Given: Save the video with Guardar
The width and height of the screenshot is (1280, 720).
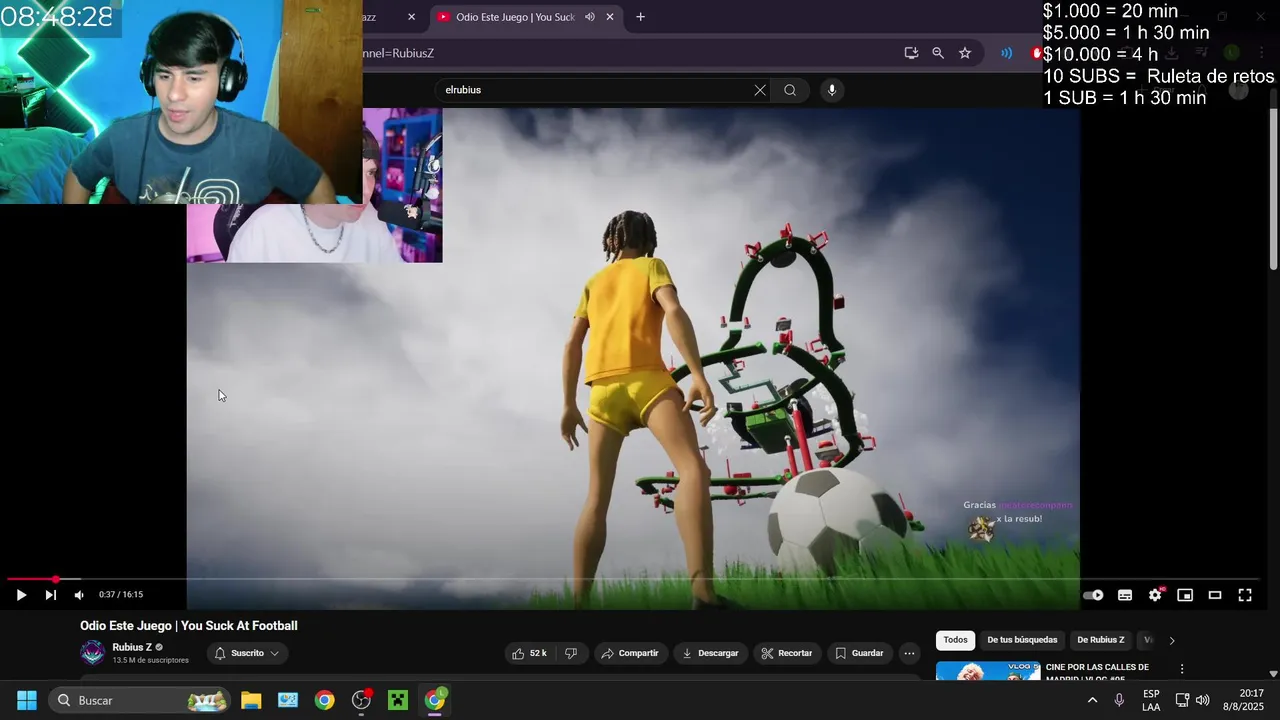Looking at the screenshot, I should coord(859,653).
